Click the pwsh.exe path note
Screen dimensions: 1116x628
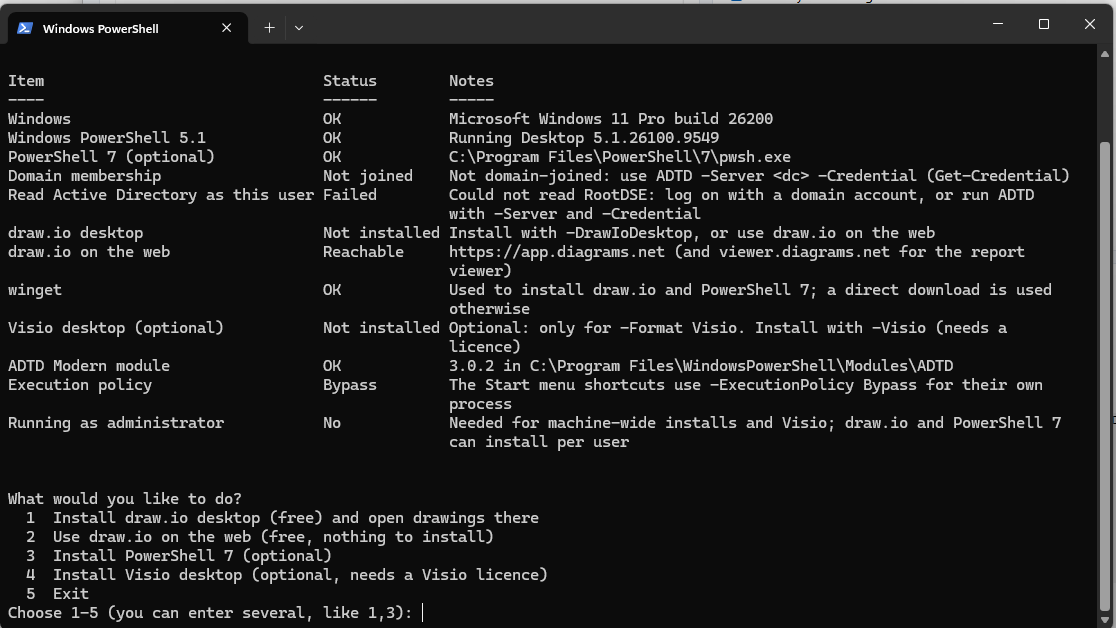tap(619, 157)
